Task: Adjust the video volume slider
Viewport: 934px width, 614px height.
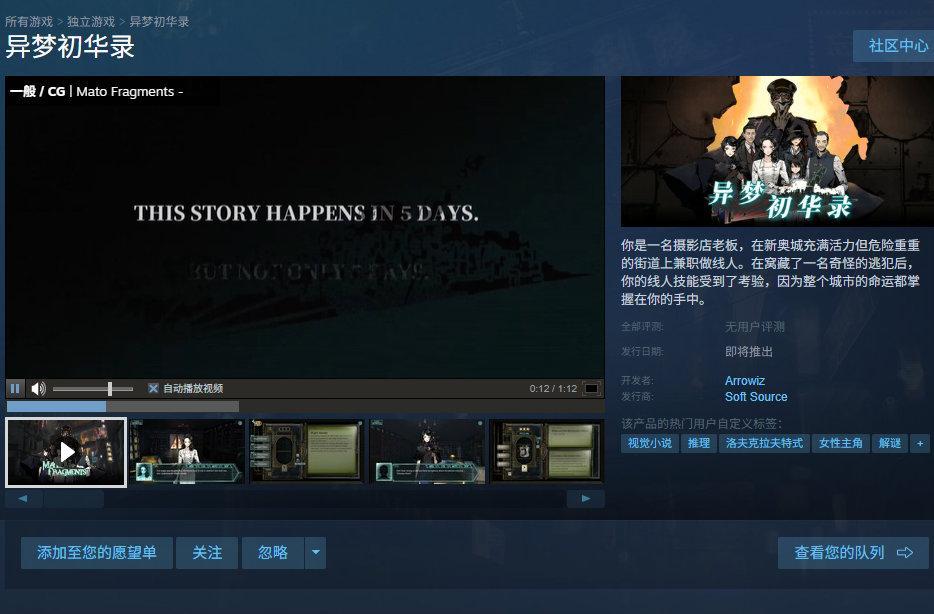Action: [x=93, y=389]
